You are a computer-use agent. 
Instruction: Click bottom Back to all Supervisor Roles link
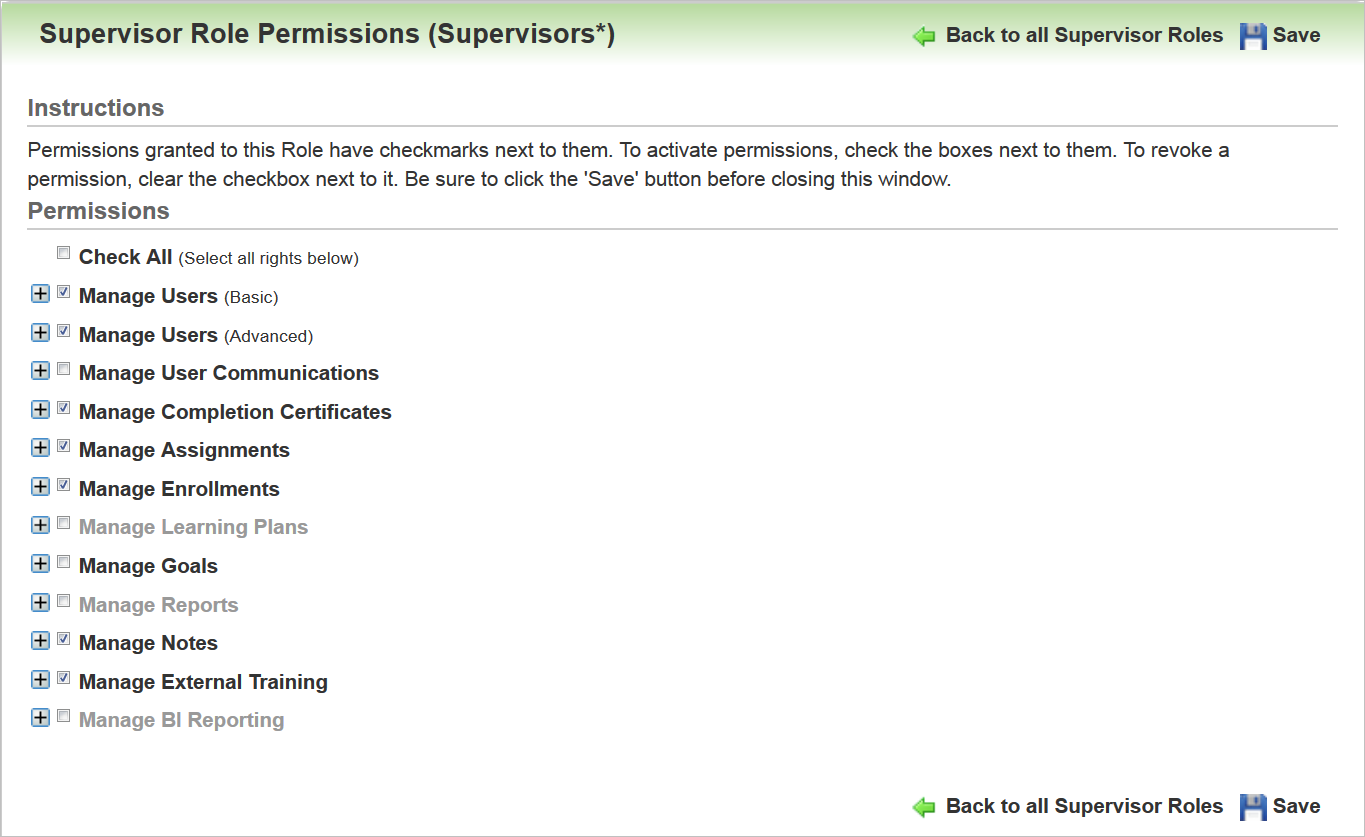point(1084,806)
